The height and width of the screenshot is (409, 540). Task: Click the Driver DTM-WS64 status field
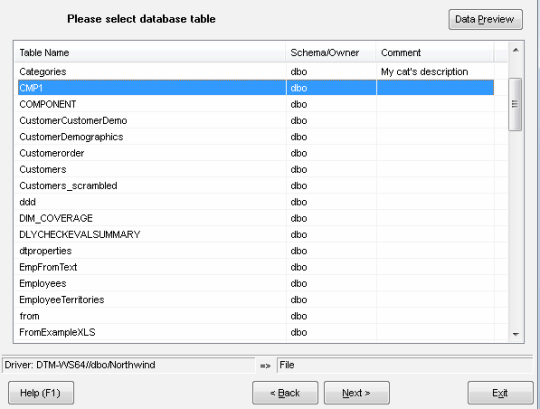point(129,365)
